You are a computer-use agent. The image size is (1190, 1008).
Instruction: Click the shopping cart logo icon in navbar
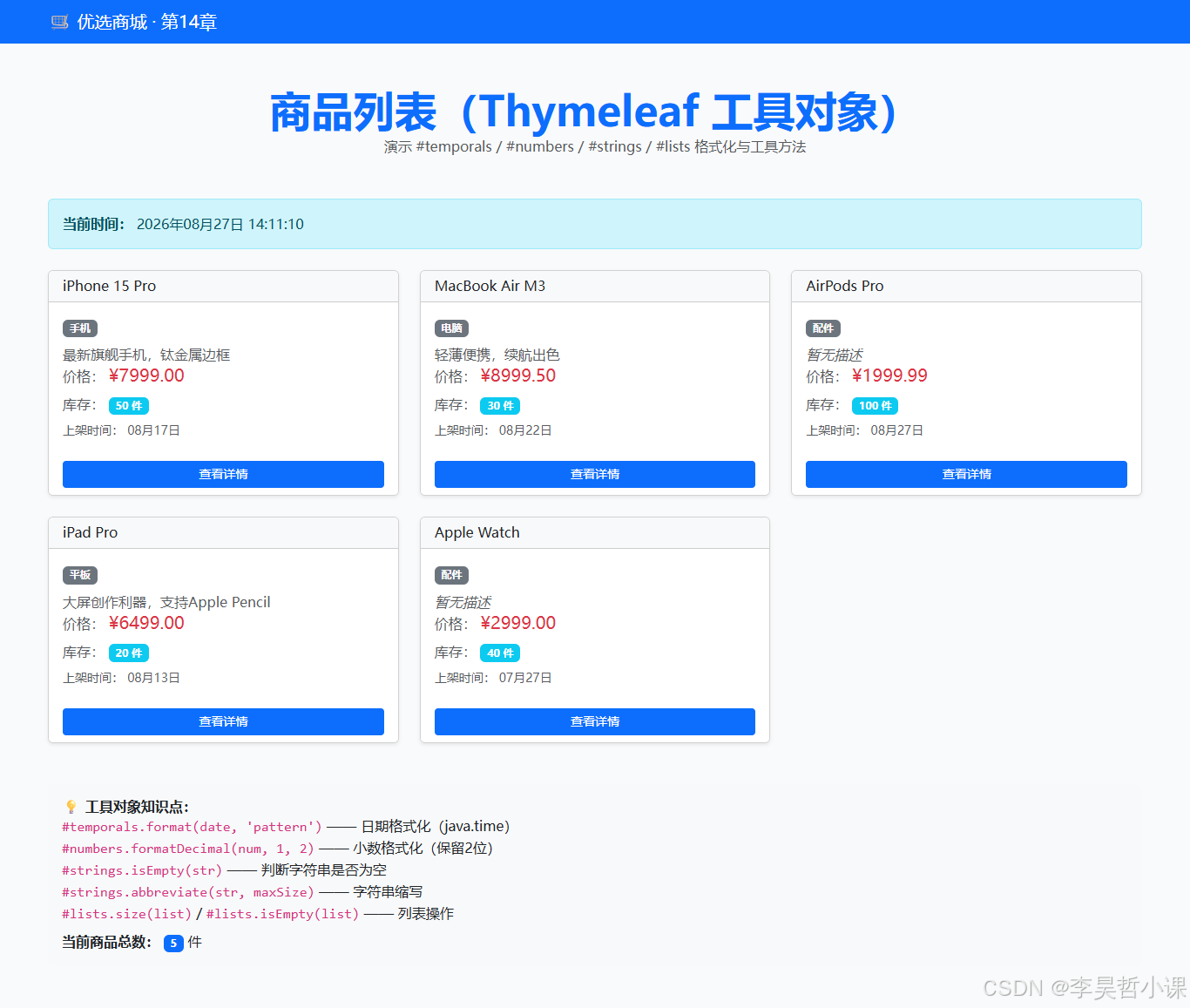click(x=60, y=22)
